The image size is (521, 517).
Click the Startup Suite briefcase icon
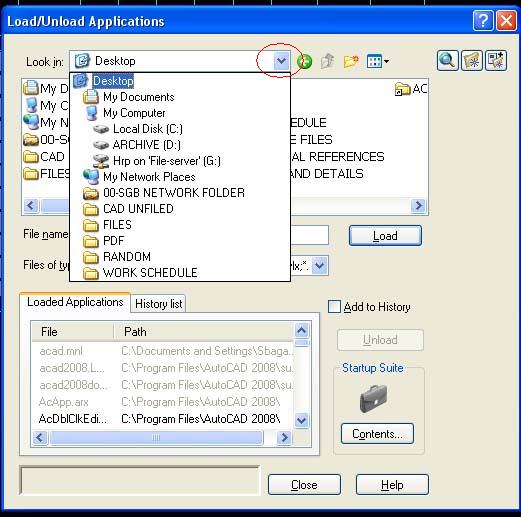374,398
